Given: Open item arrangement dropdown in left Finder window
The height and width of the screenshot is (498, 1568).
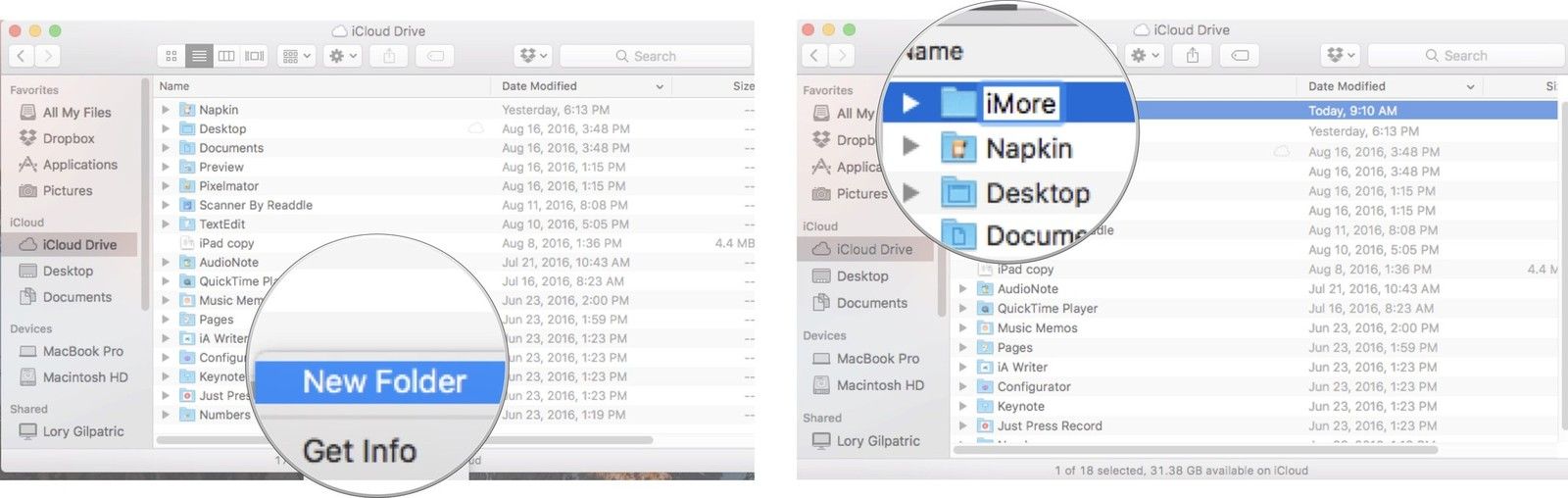Looking at the screenshot, I should coord(296,56).
